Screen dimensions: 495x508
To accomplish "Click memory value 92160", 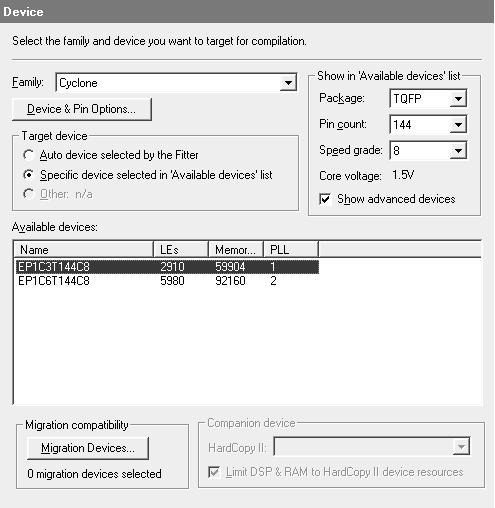I will [x=230, y=281].
